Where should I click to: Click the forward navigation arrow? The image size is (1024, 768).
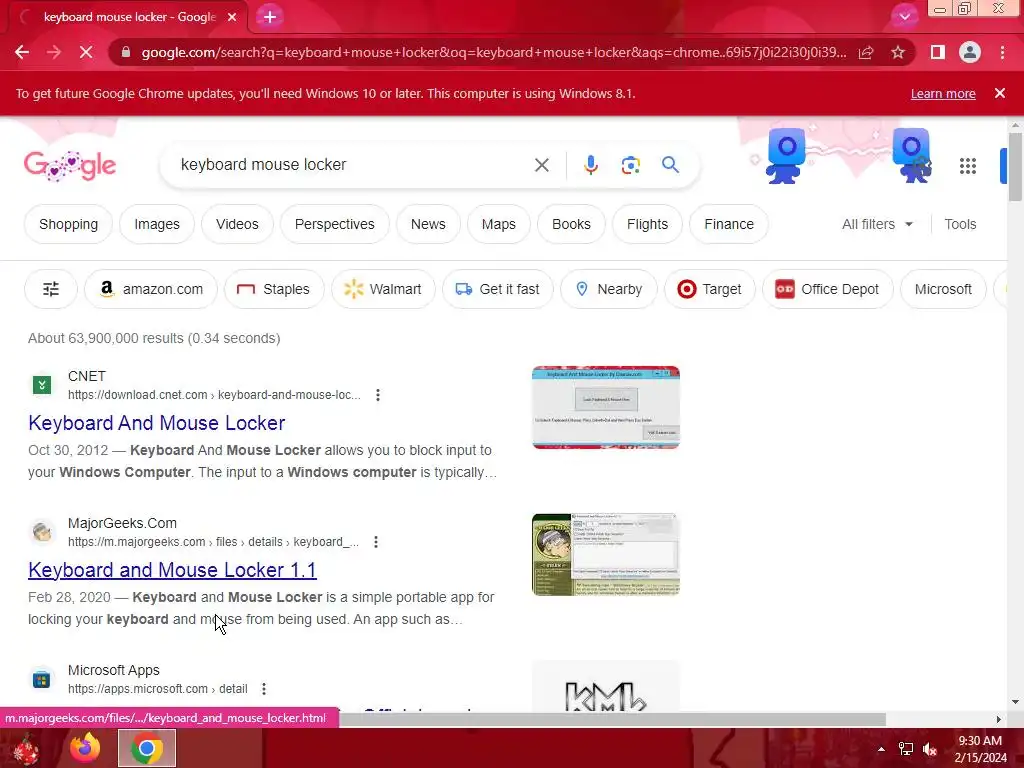tap(54, 52)
